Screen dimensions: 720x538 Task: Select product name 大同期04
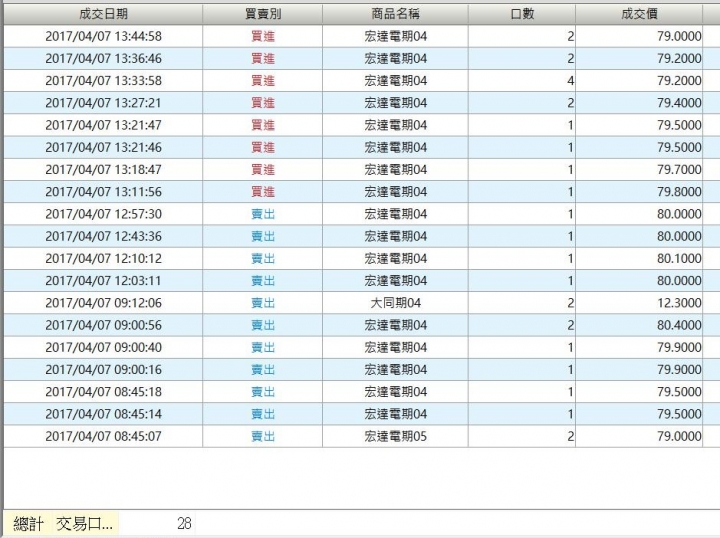pos(395,303)
